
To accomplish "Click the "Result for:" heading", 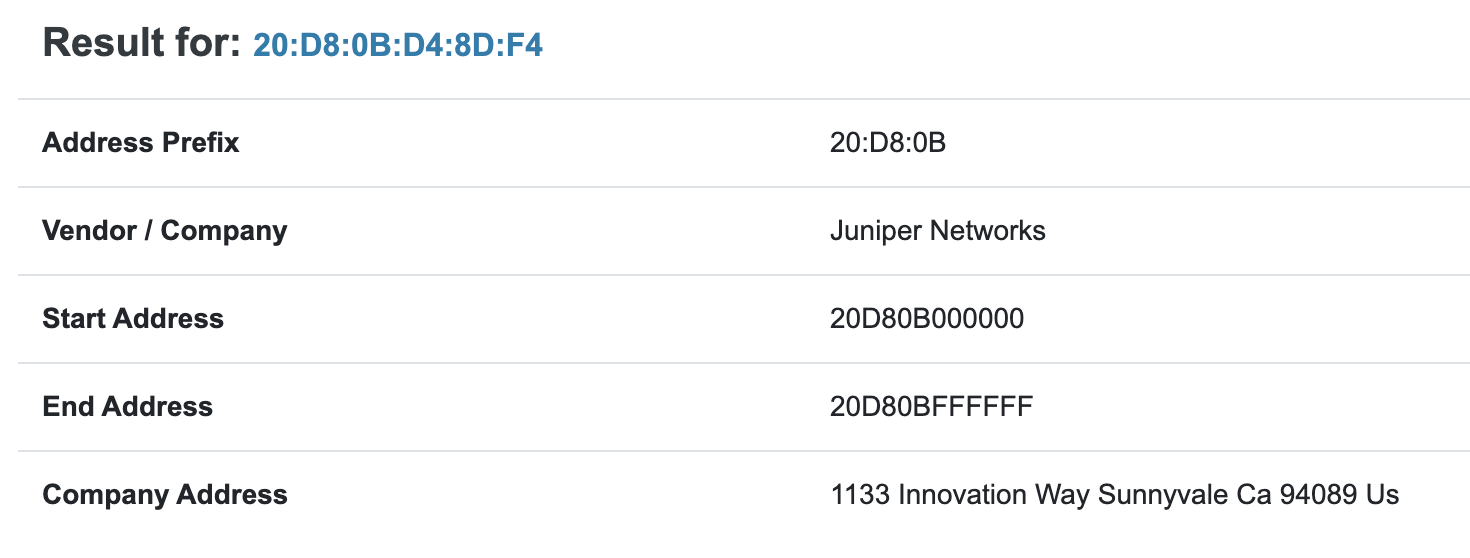I will 141,43.
